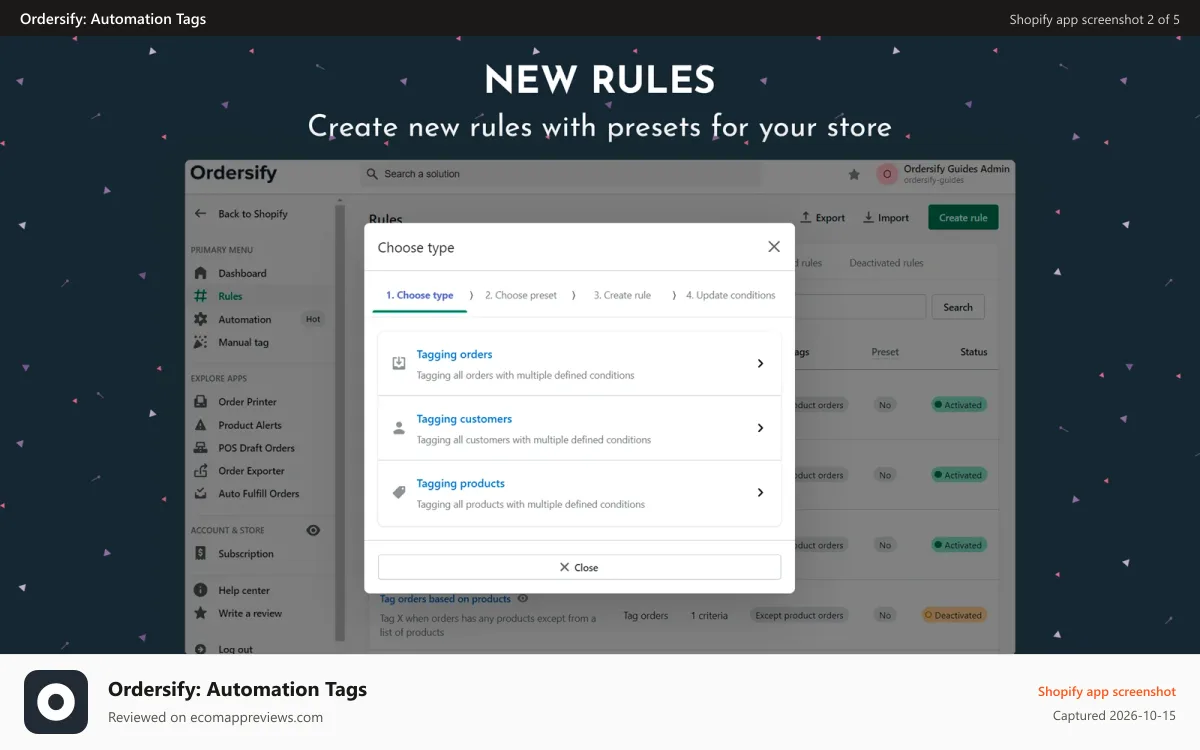Click the Product Alerts warning icon
Screen dimensions: 1200x750
click(200, 425)
